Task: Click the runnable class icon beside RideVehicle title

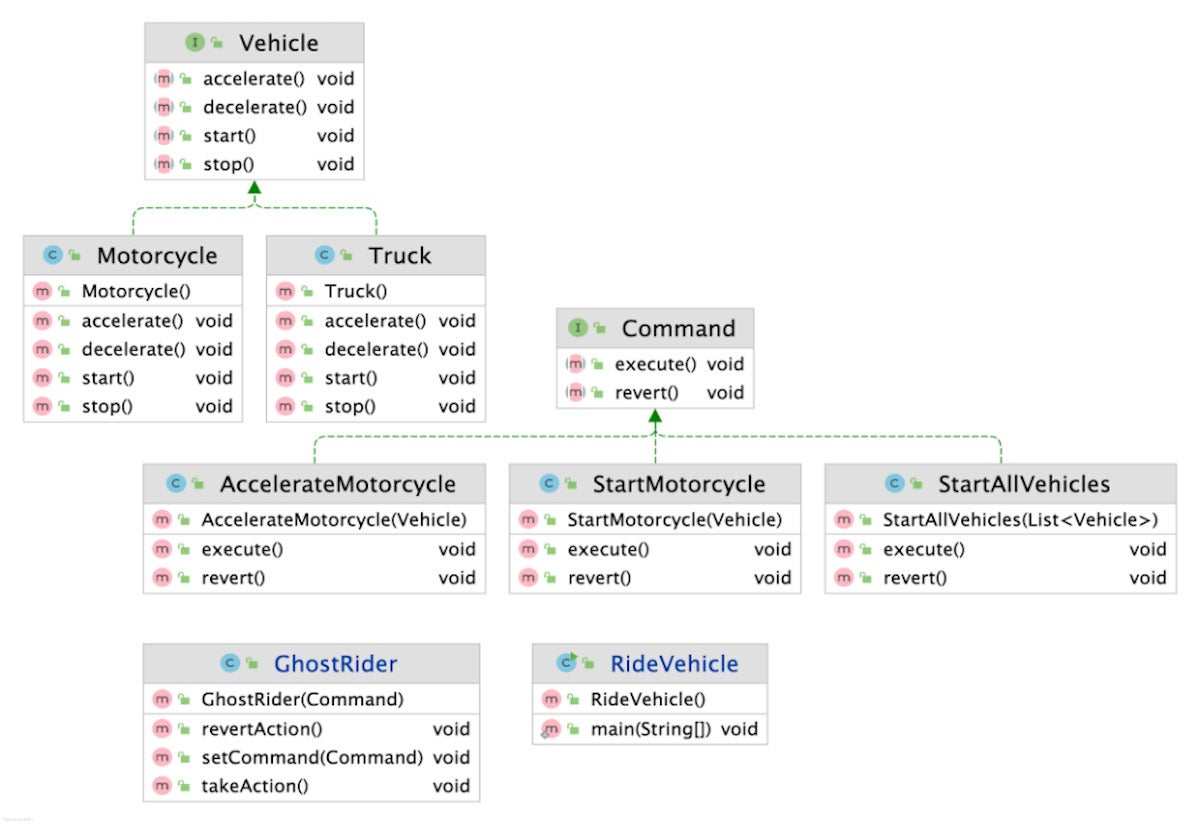Action: (568, 663)
